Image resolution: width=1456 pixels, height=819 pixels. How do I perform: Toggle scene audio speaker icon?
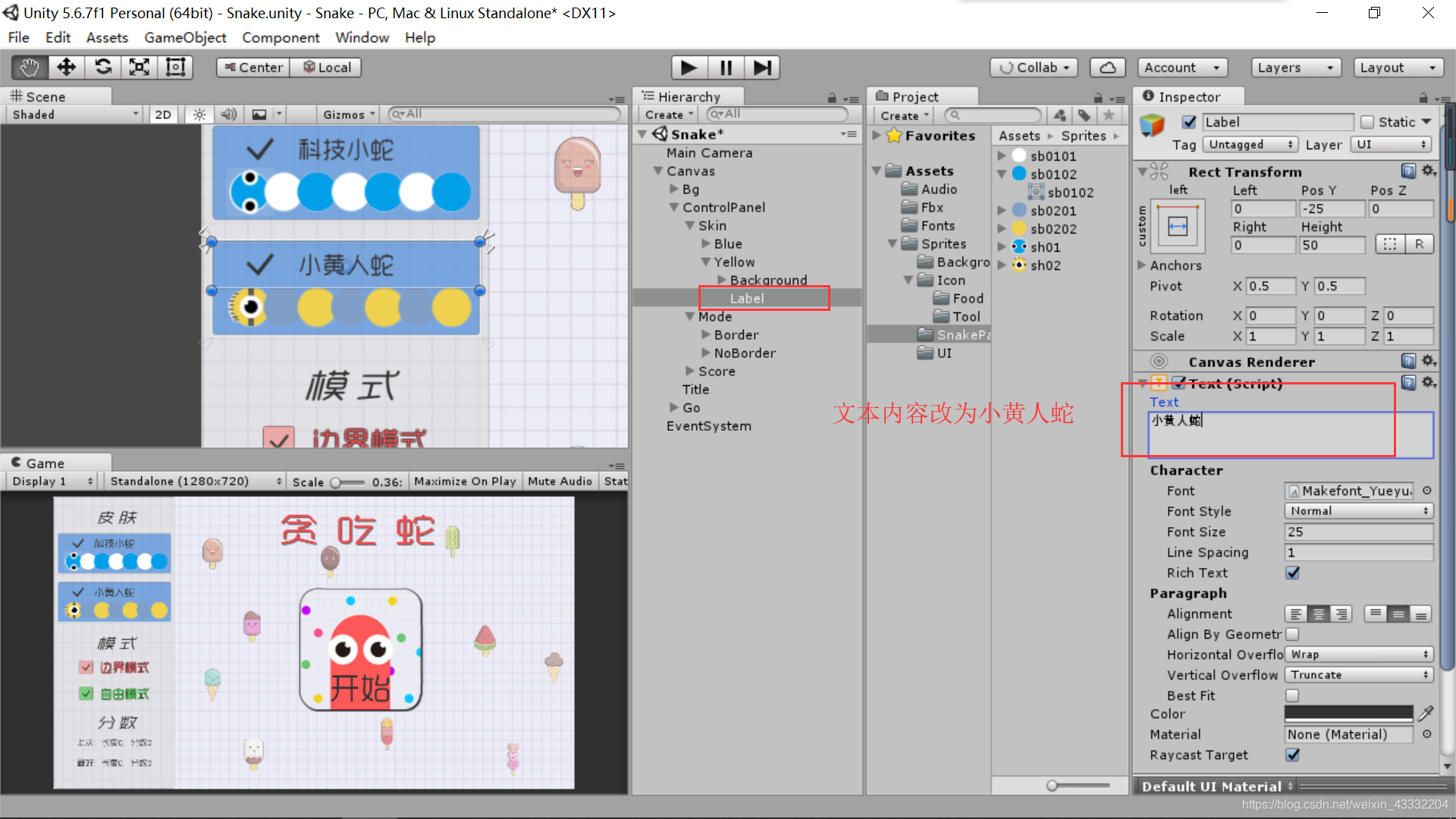point(228,115)
